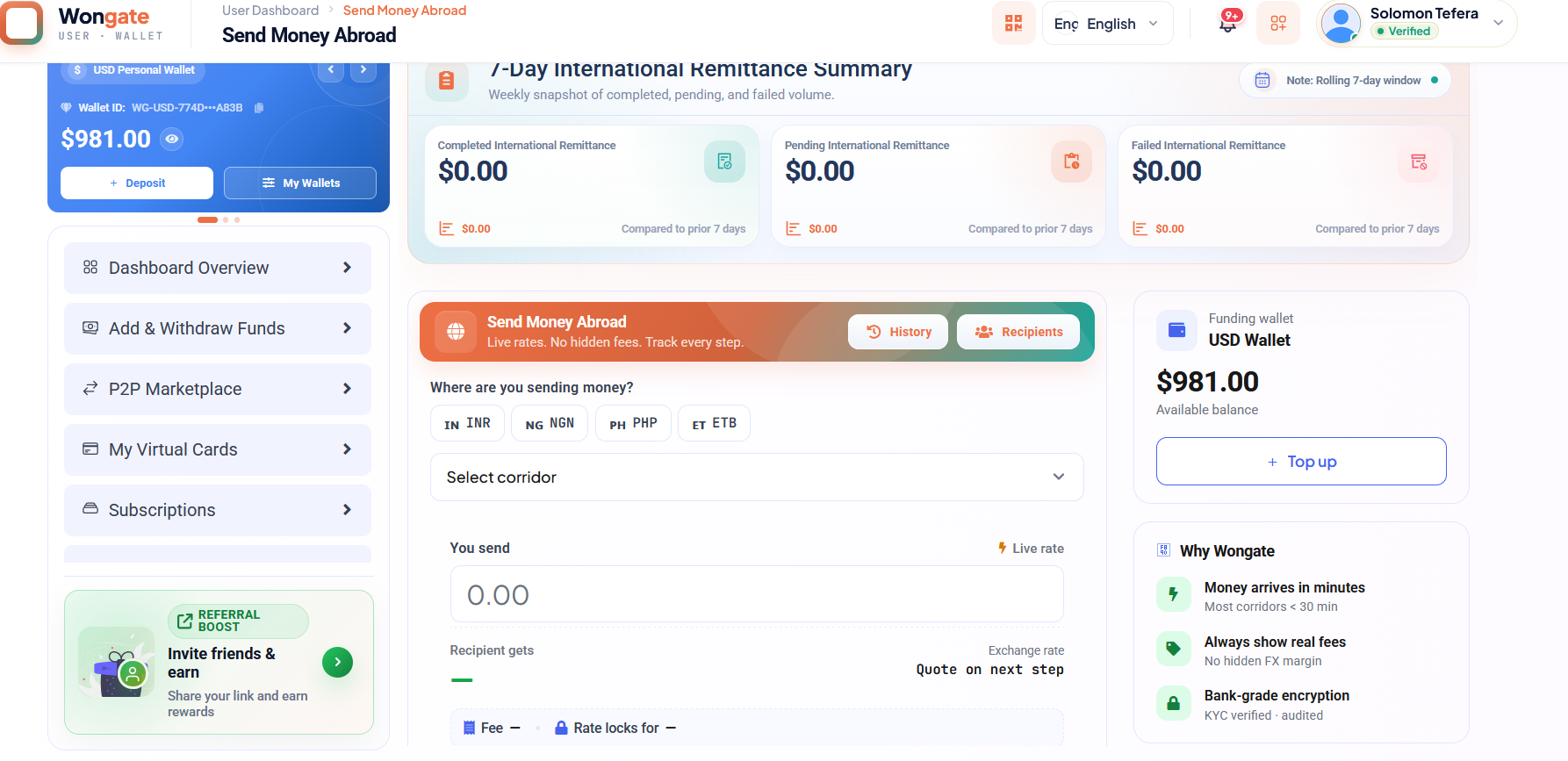Go to previous wallet card arrow

[331, 69]
